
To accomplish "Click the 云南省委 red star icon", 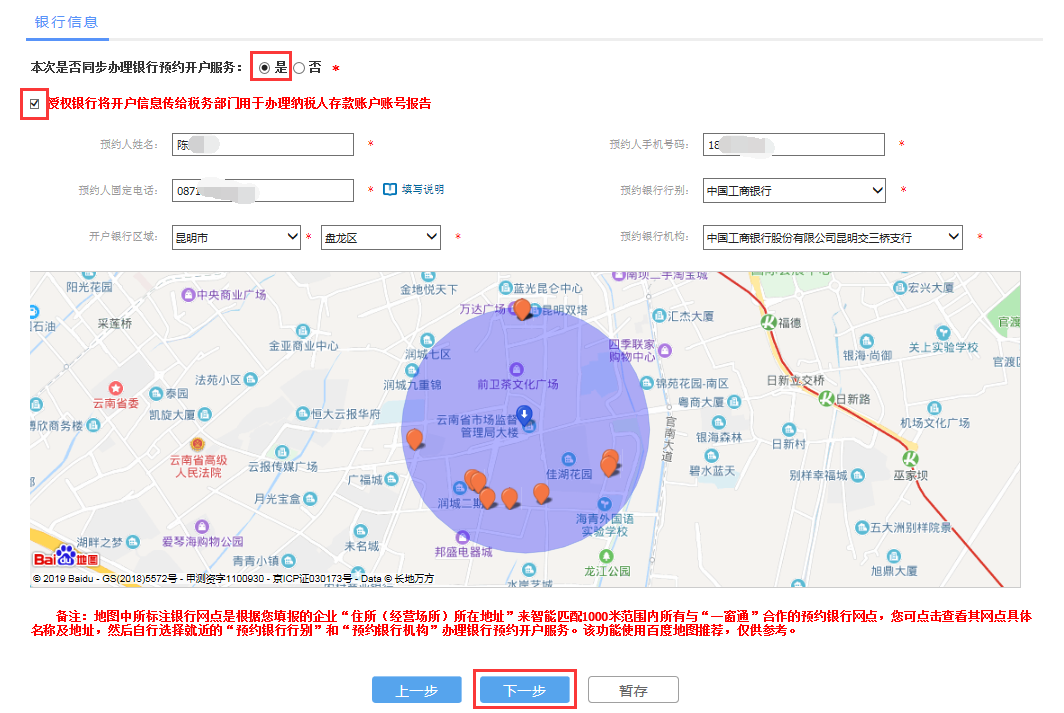I will pyautogui.click(x=116, y=388).
